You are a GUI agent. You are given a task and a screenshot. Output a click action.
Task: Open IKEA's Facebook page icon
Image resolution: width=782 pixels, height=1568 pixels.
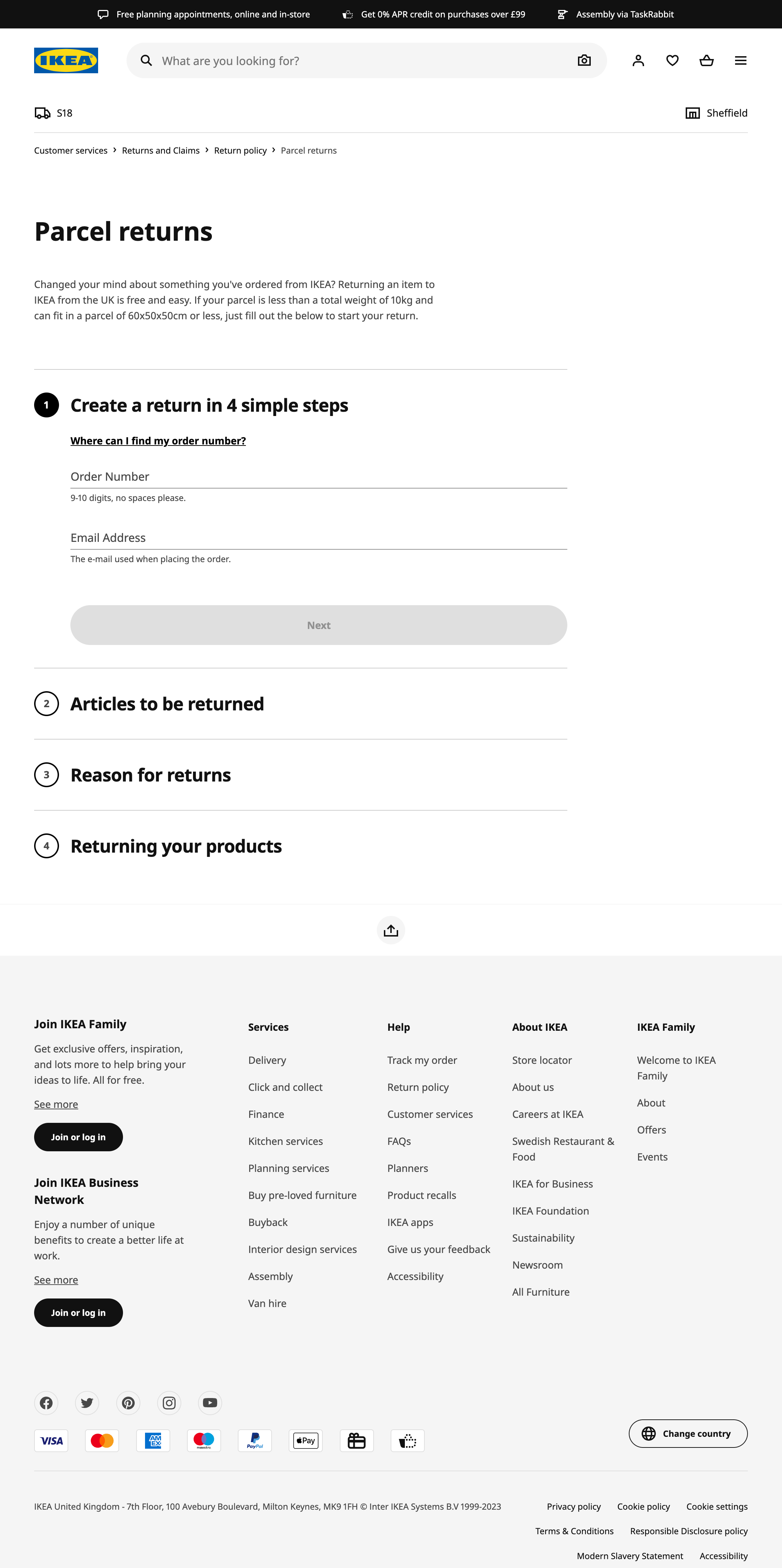tap(46, 1403)
